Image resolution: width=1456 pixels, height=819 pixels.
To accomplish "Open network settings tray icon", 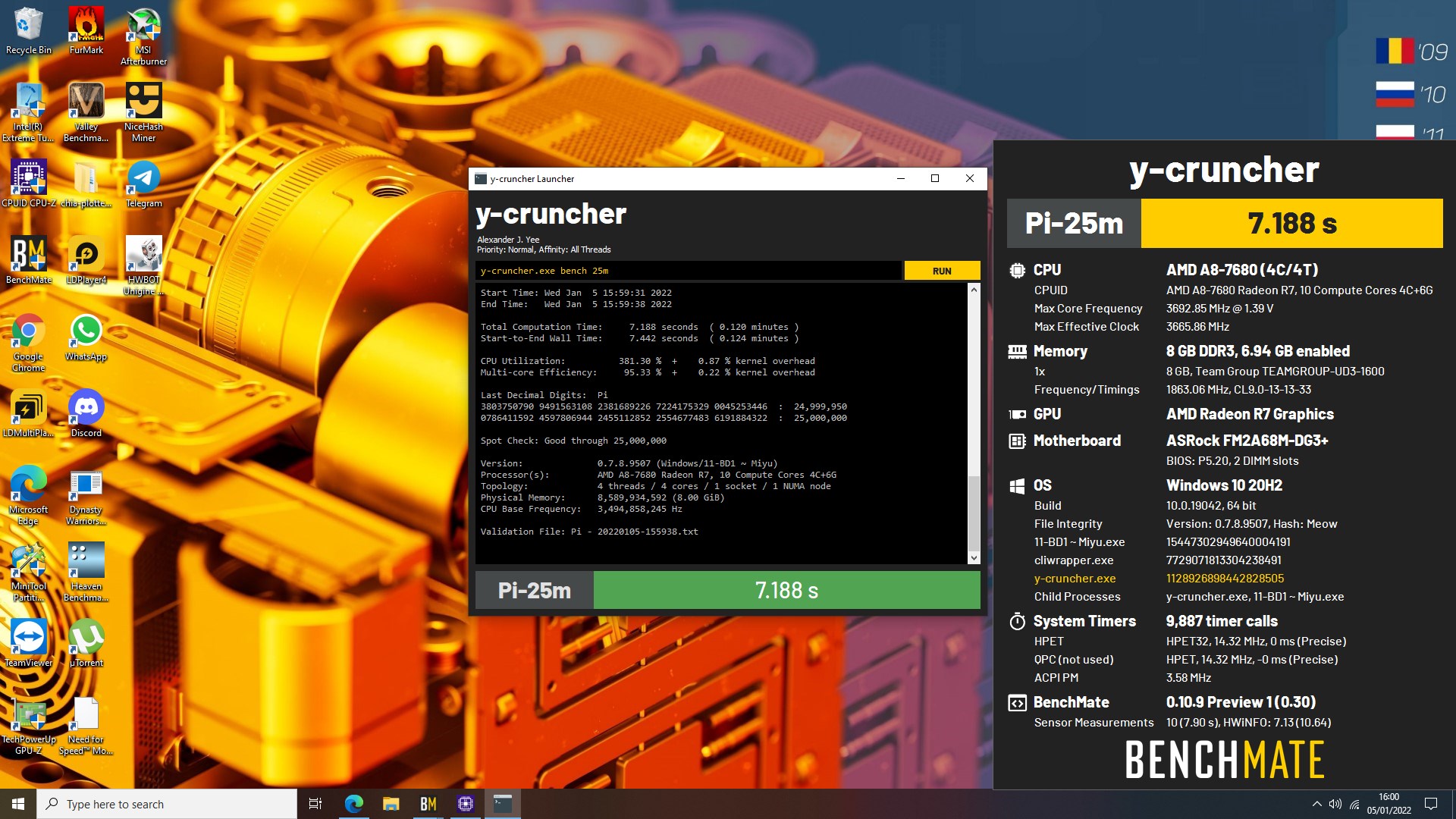I will (1354, 804).
